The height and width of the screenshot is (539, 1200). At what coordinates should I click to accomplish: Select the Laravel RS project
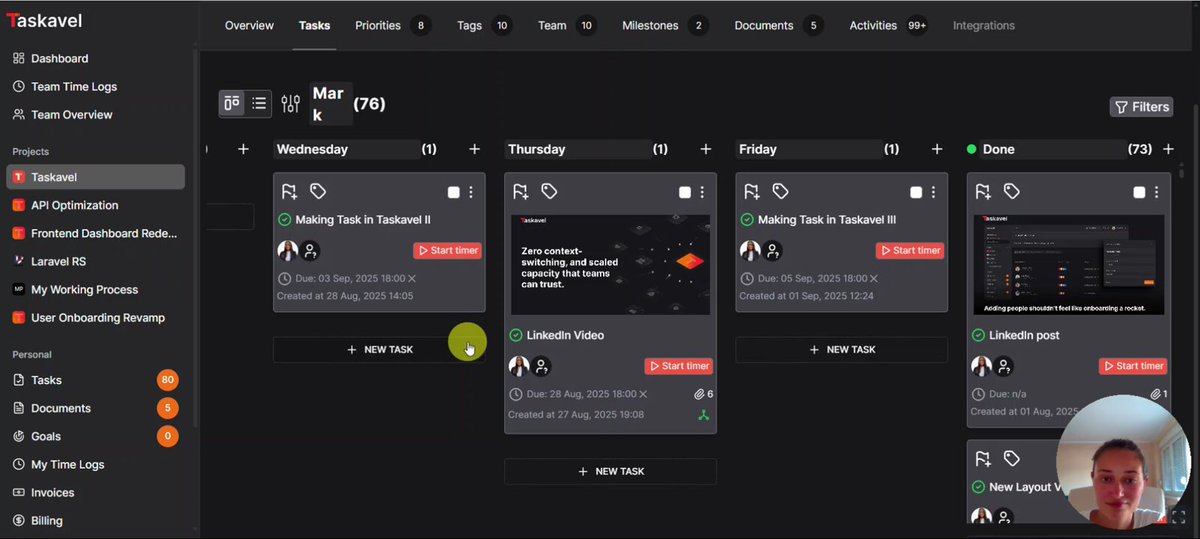[58, 261]
